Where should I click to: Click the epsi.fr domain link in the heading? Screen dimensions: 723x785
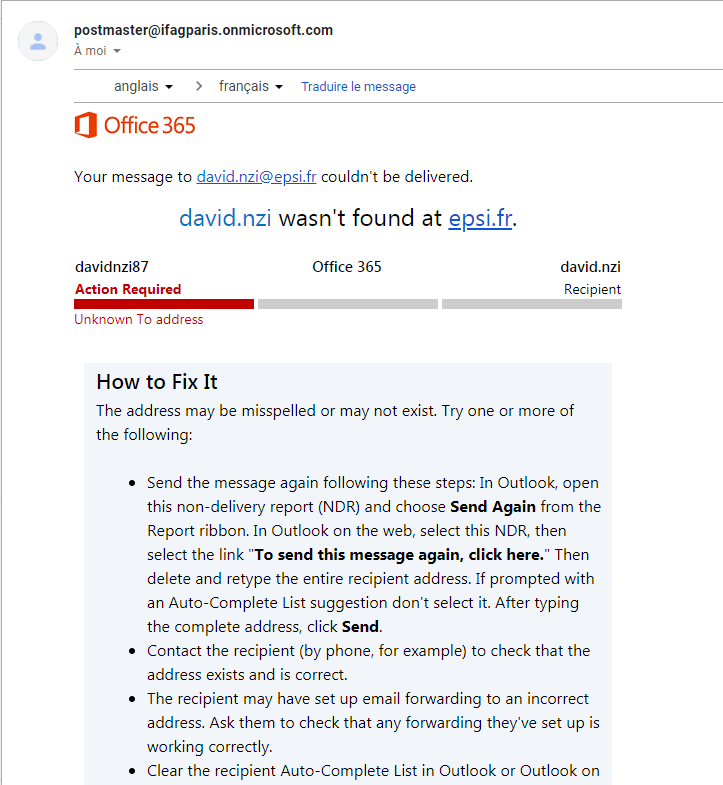click(480, 218)
